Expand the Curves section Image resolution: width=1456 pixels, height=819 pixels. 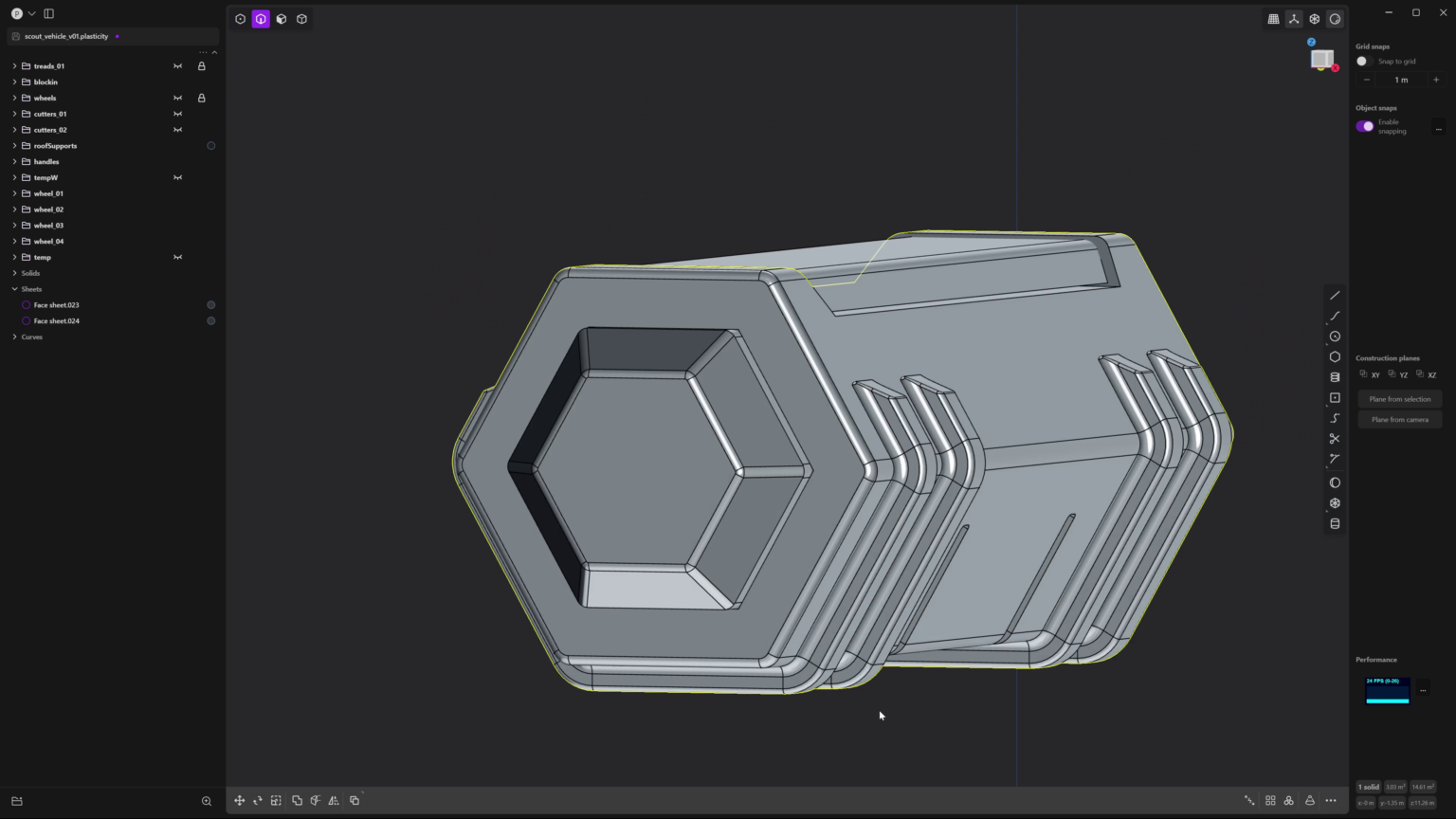14,337
